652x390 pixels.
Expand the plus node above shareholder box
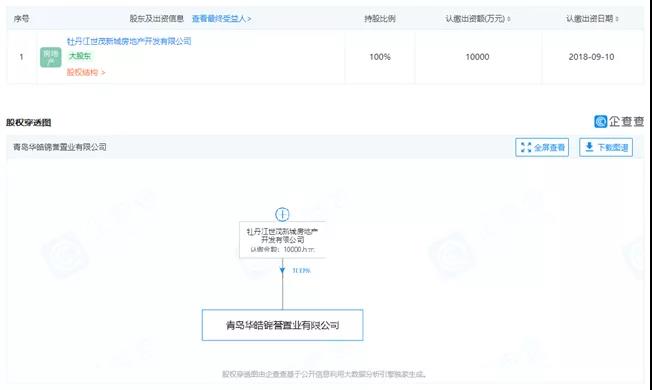[282, 215]
